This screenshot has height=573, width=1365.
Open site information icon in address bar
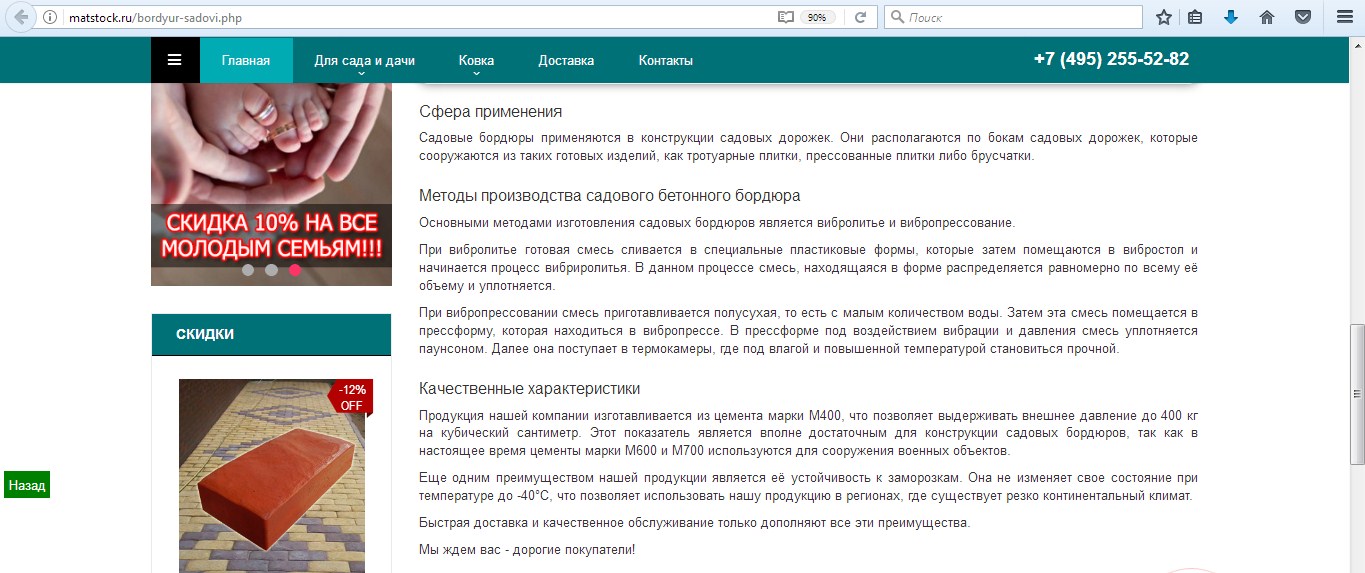50,17
